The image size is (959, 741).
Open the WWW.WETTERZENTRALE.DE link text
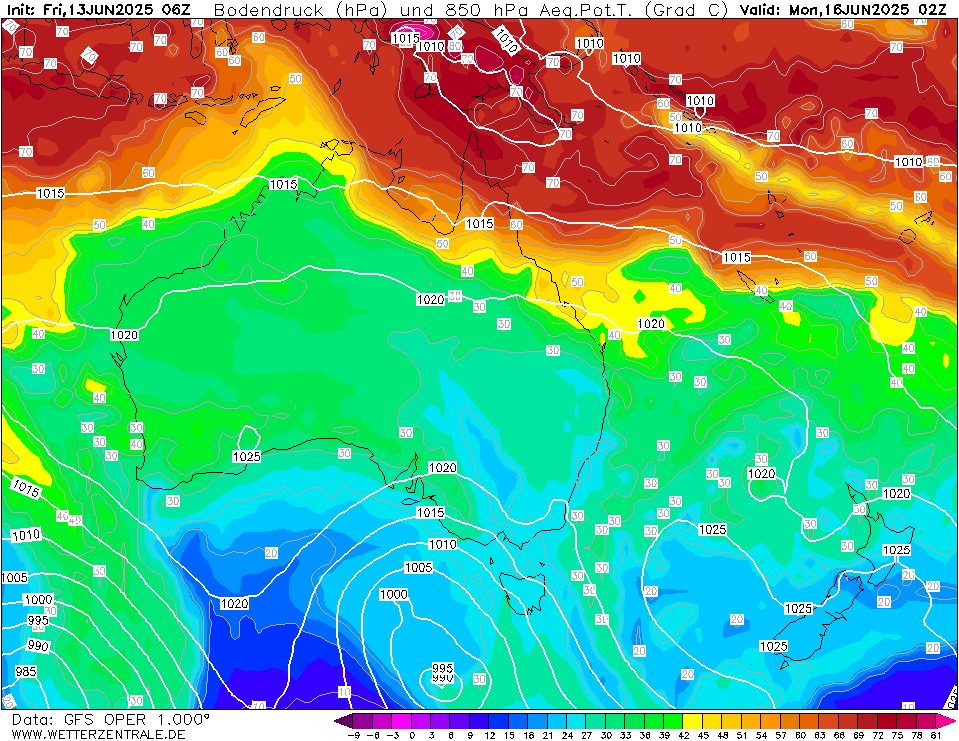click(x=98, y=734)
